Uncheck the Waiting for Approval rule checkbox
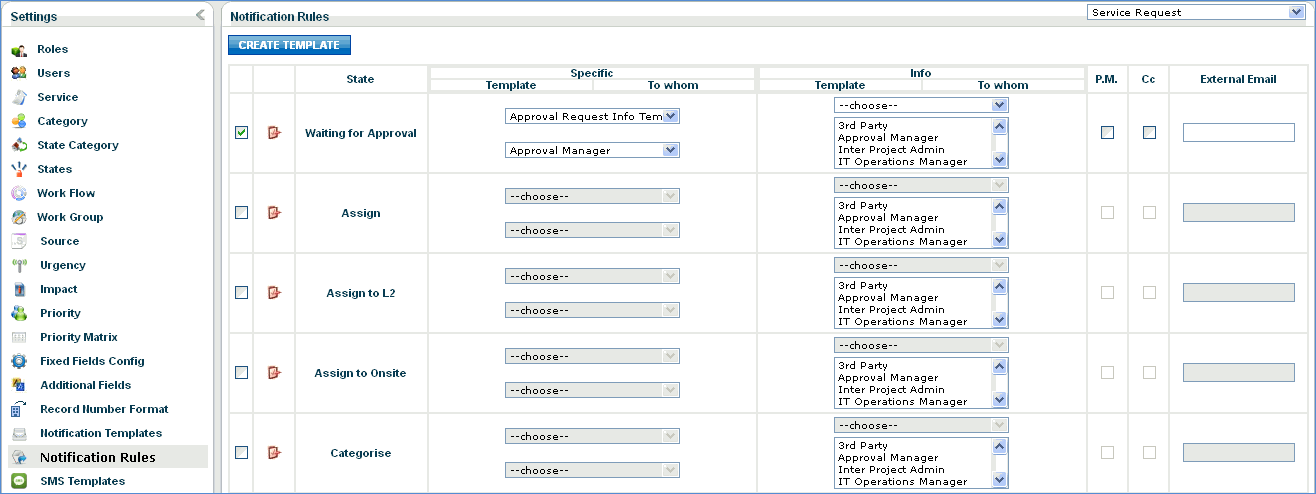 pos(241,133)
